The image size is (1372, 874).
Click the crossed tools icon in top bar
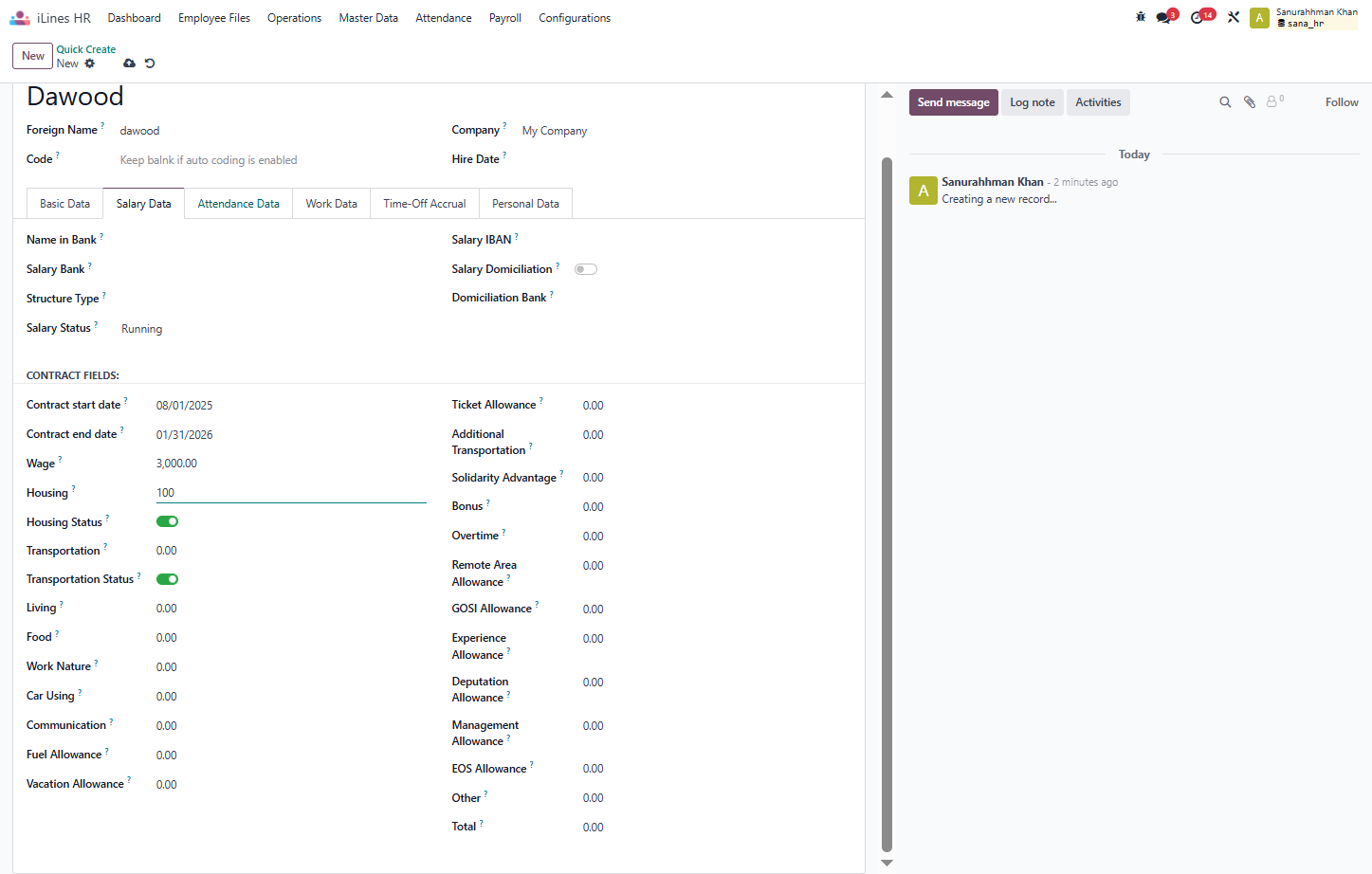click(1234, 17)
